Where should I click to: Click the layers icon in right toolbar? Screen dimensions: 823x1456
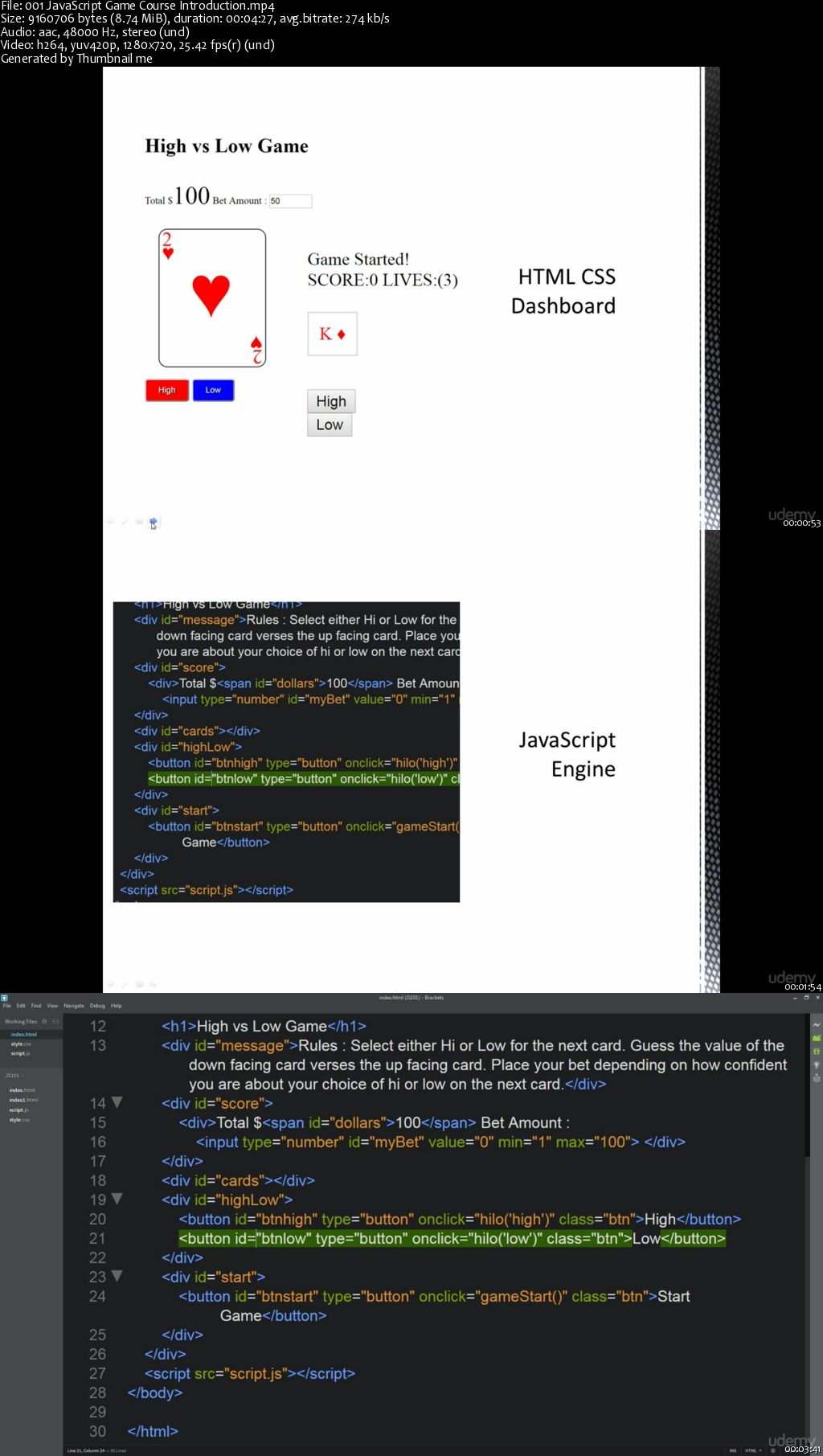(x=817, y=1078)
